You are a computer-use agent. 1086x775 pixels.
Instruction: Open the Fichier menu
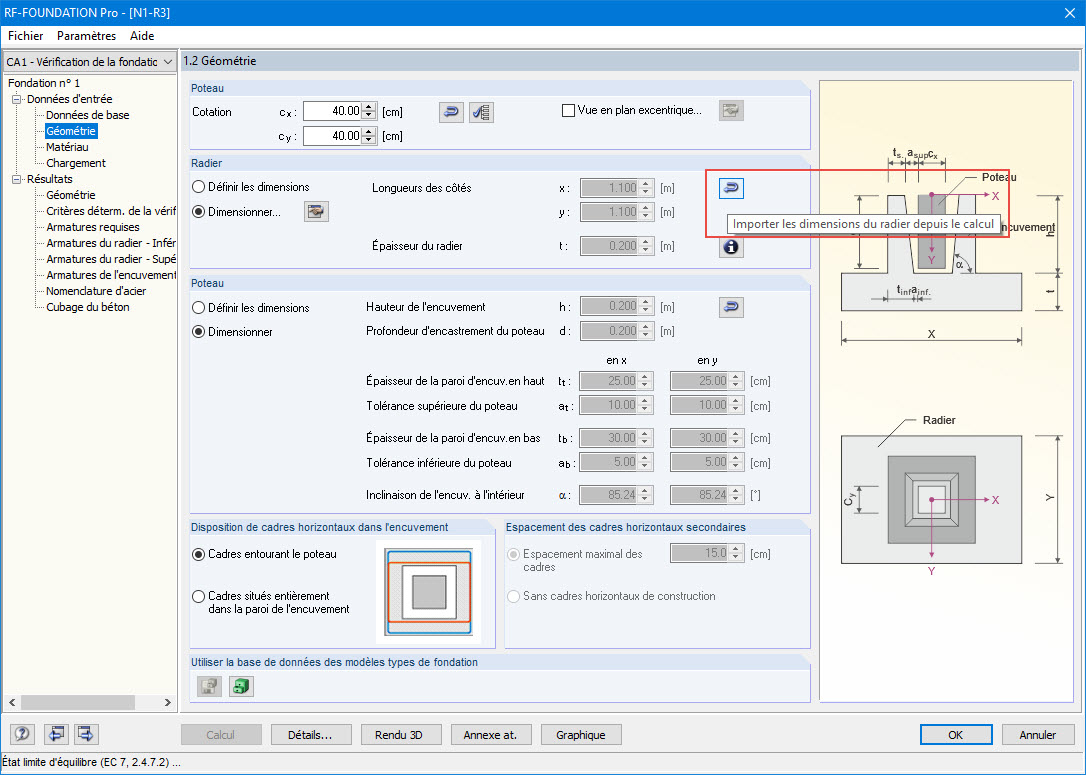click(x=25, y=36)
